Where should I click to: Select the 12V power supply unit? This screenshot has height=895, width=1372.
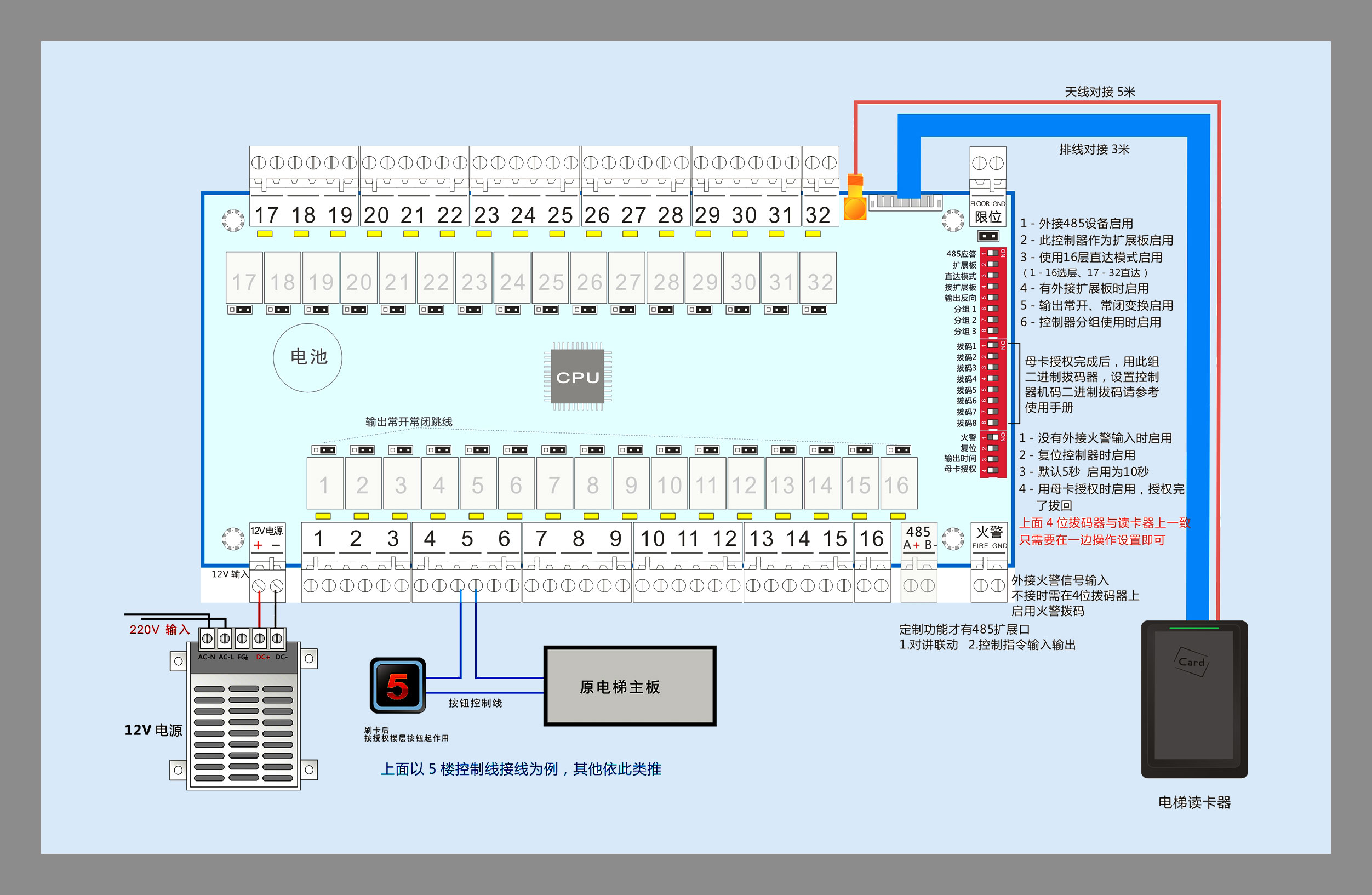pyautogui.click(x=243, y=708)
